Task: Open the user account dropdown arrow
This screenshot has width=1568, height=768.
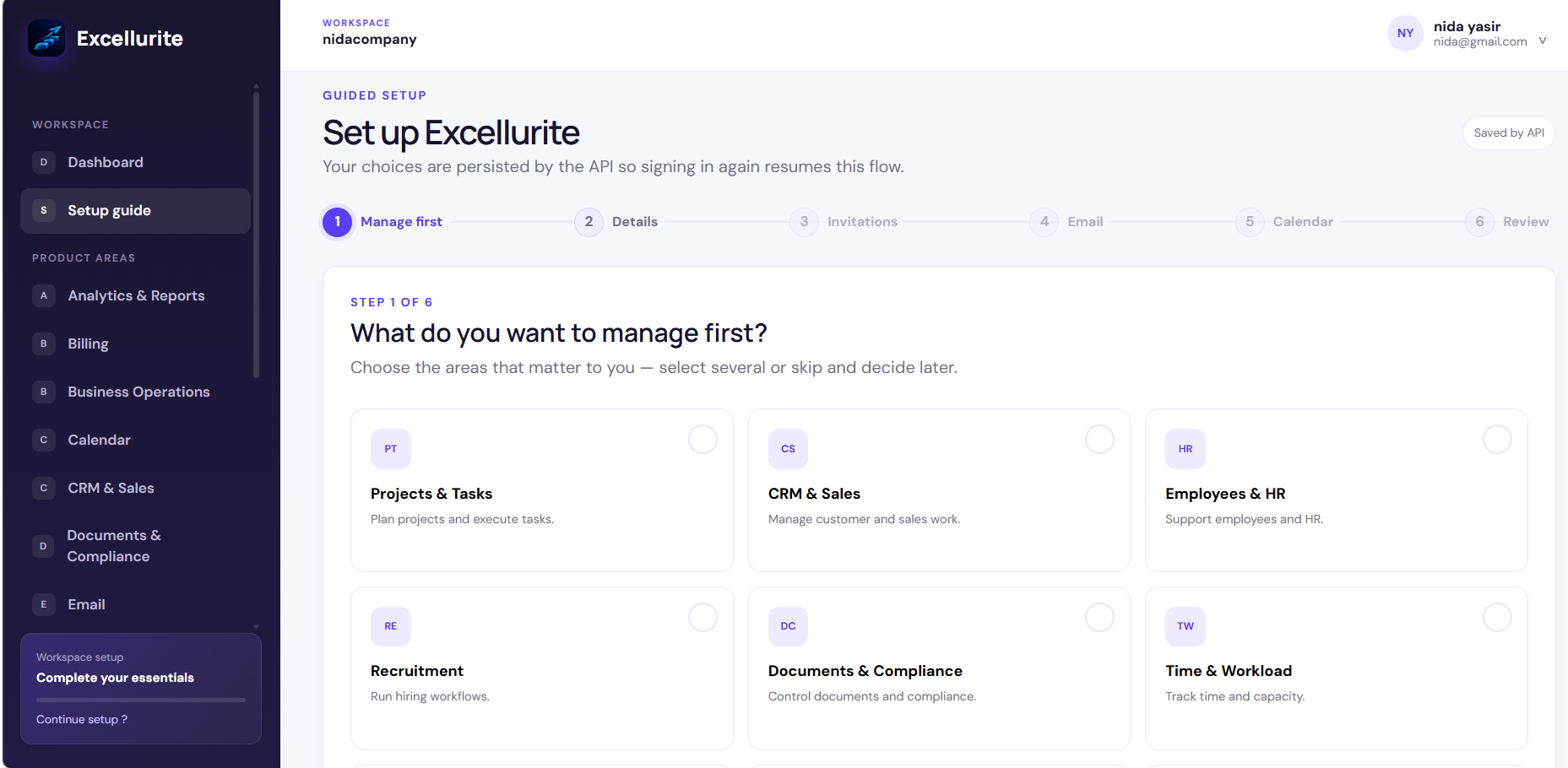Action: tap(1543, 41)
